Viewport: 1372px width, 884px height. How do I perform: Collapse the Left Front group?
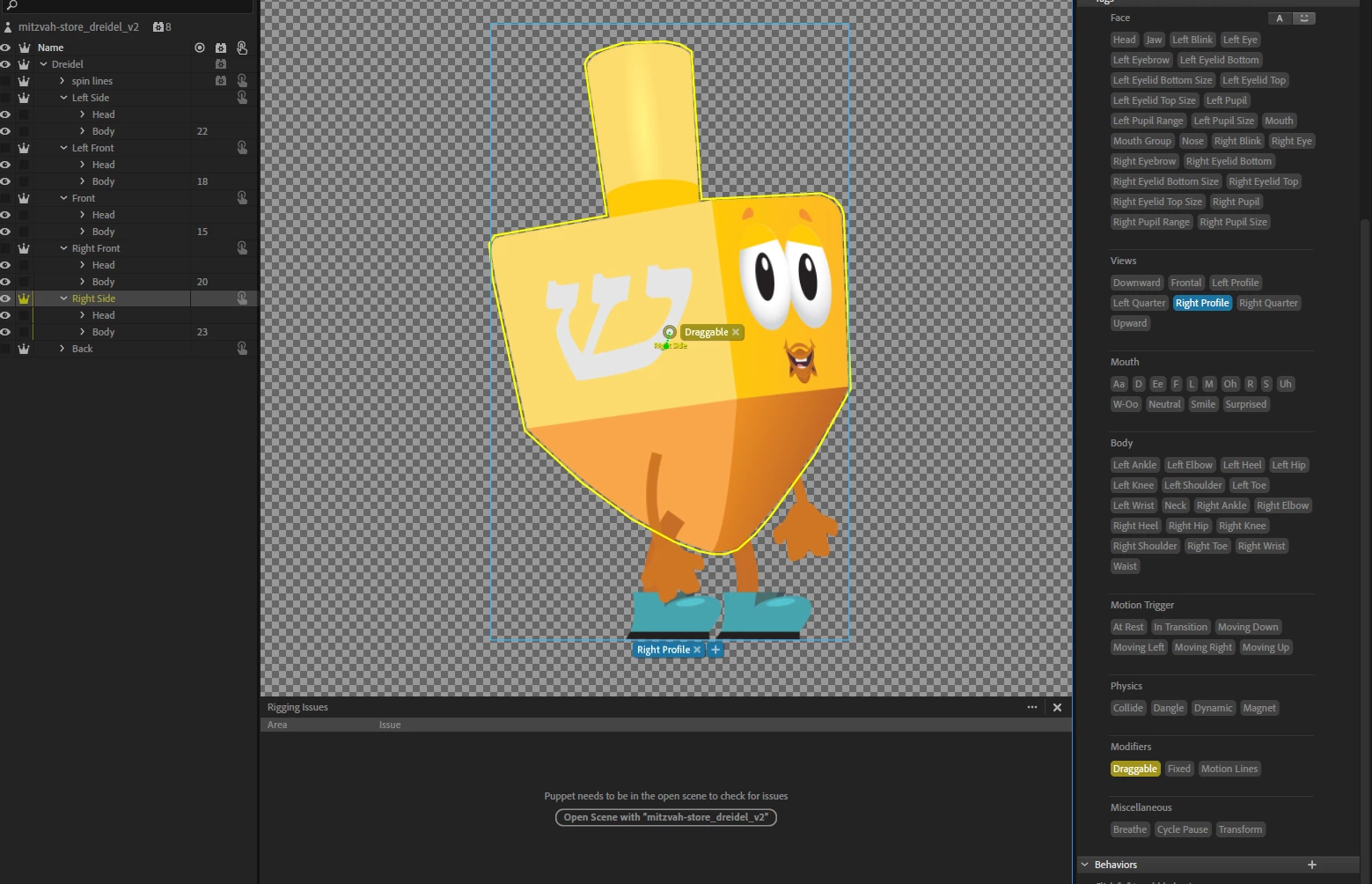click(63, 148)
